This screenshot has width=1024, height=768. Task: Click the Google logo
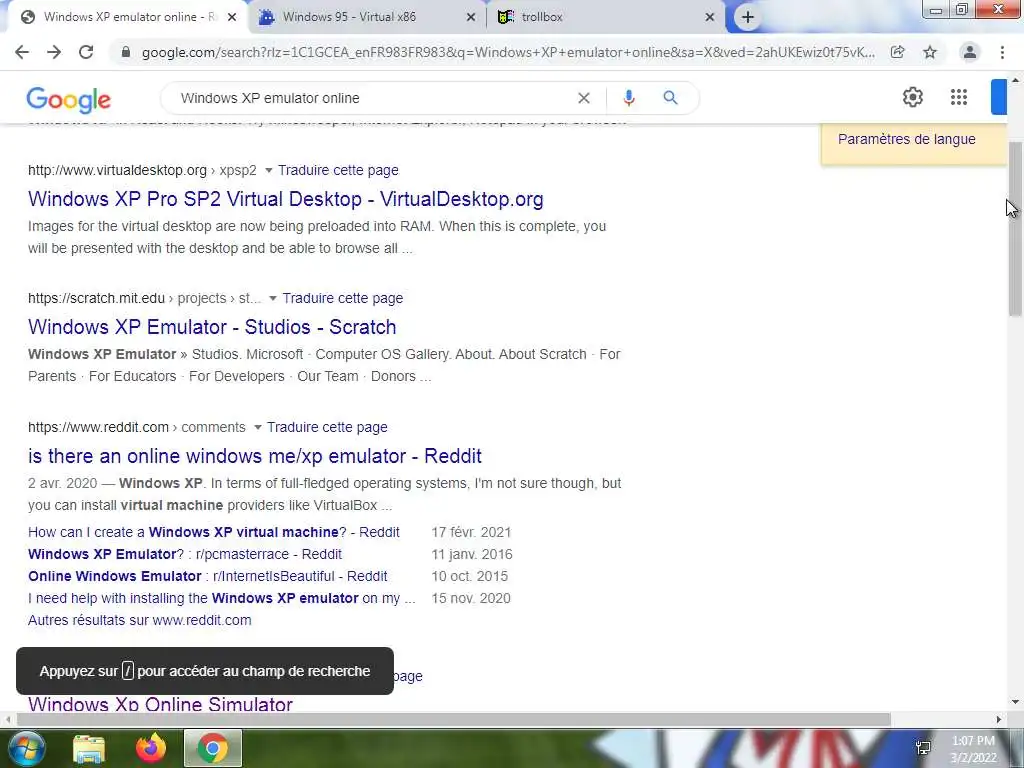point(69,99)
